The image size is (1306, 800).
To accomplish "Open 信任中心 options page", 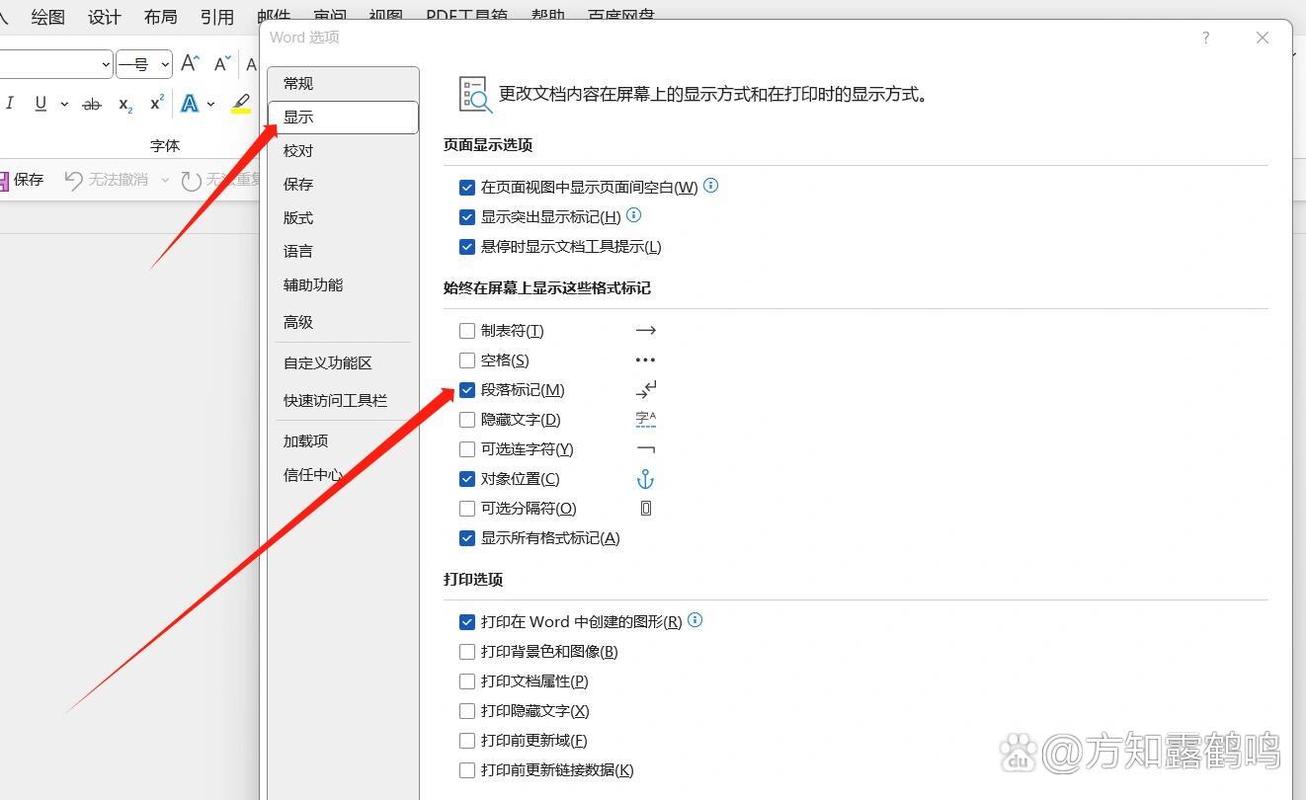I will [343, 475].
